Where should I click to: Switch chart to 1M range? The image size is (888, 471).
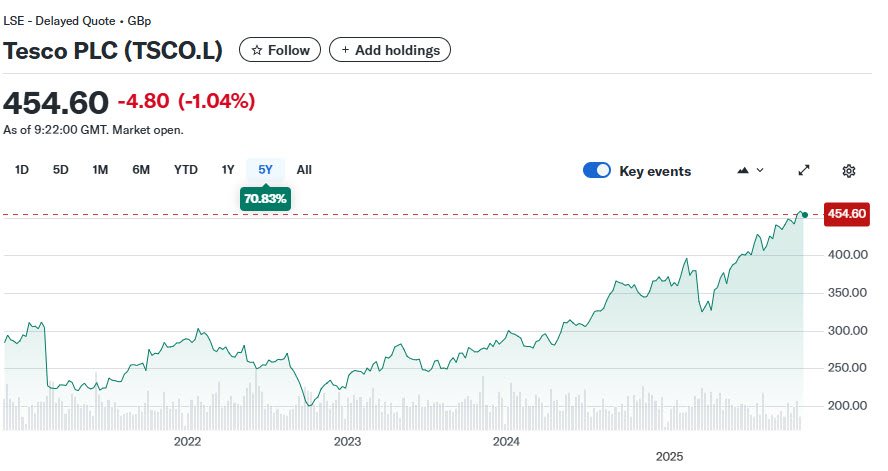[100, 170]
